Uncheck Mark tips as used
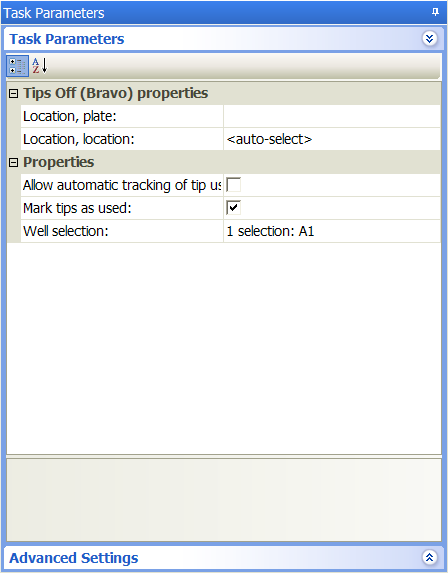Screen dimensions: 448x573 (233, 208)
